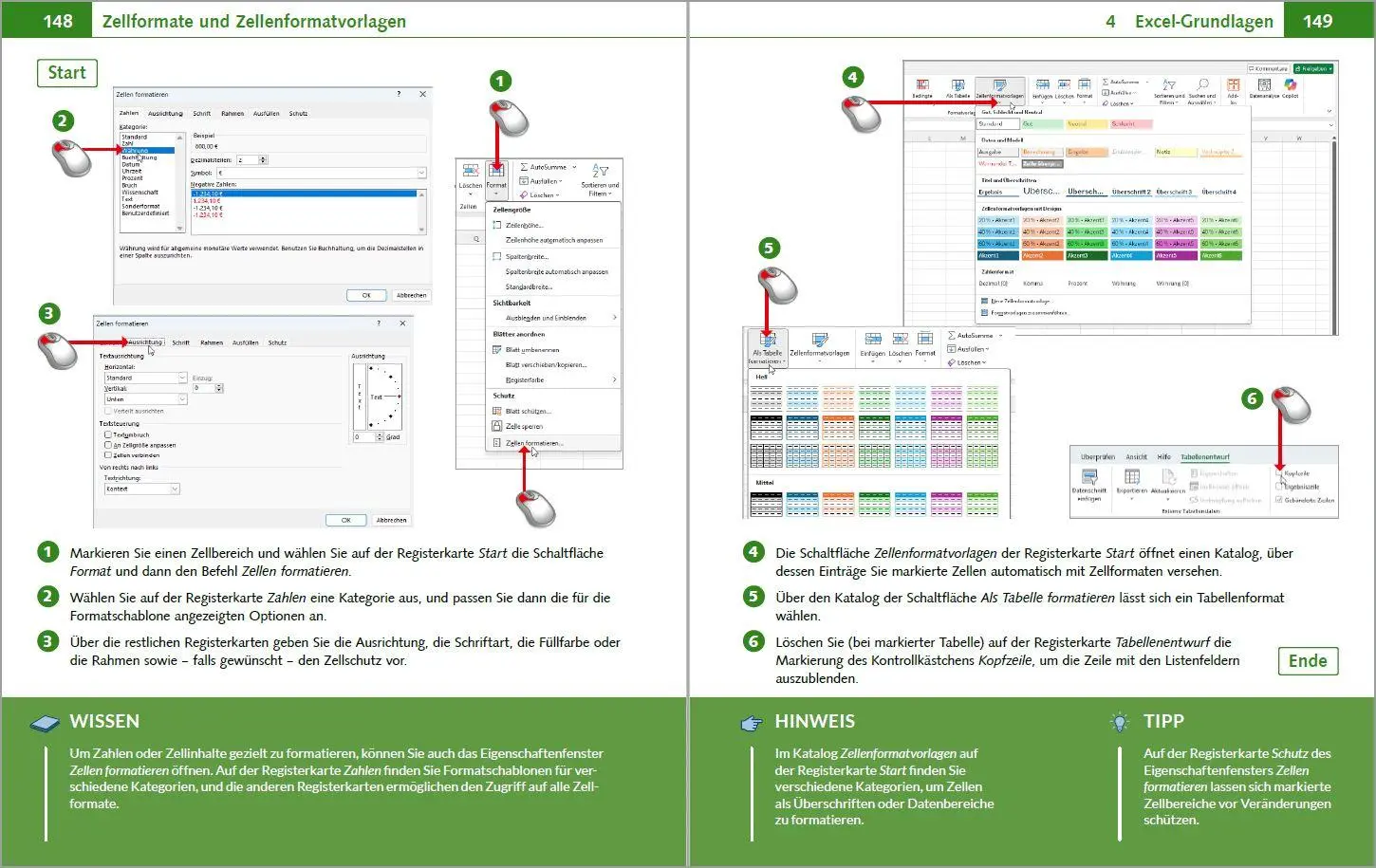Viewport: 1376px width, 868px height.
Task: Adjust the Dezimalstellen spinner arrows
Action: pos(263,159)
